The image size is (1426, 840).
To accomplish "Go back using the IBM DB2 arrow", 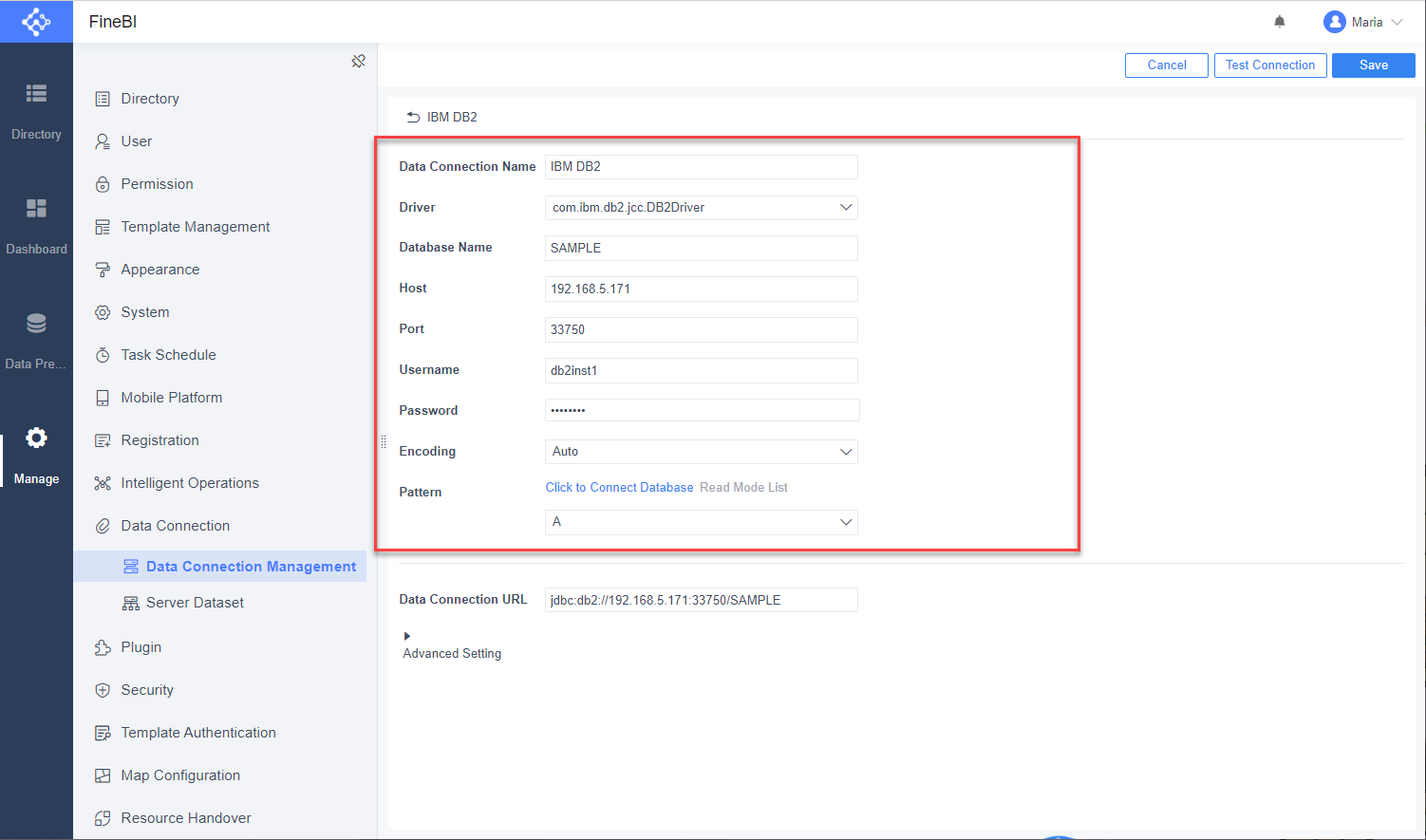I will tap(413, 117).
